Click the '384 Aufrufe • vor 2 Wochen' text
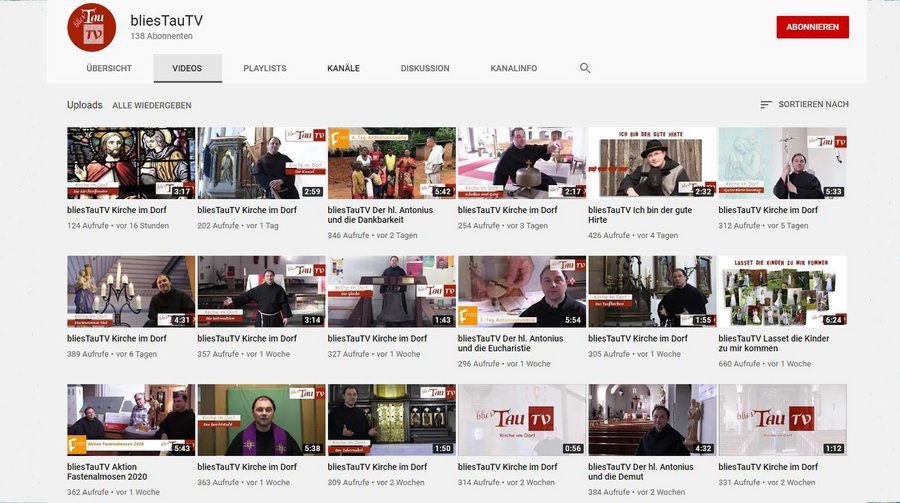The width and height of the screenshot is (900, 503). click(x=637, y=493)
